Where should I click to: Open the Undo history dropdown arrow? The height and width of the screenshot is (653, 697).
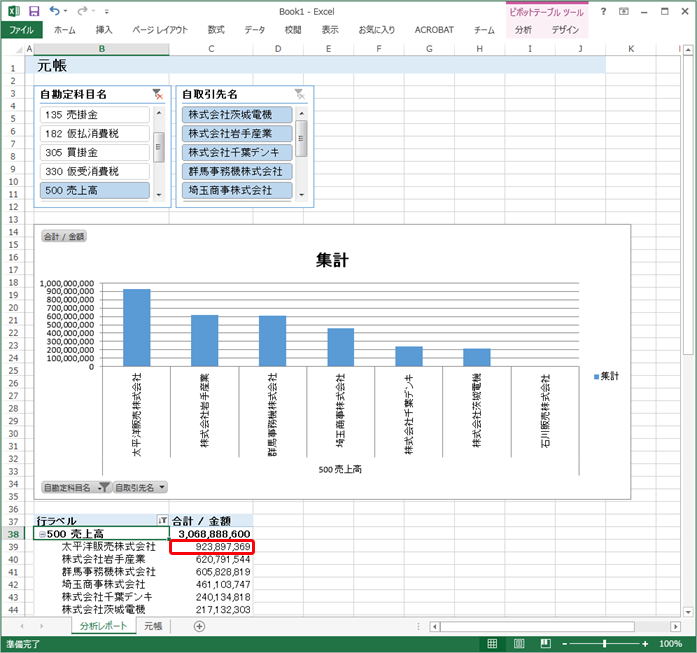(x=65, y=11)
